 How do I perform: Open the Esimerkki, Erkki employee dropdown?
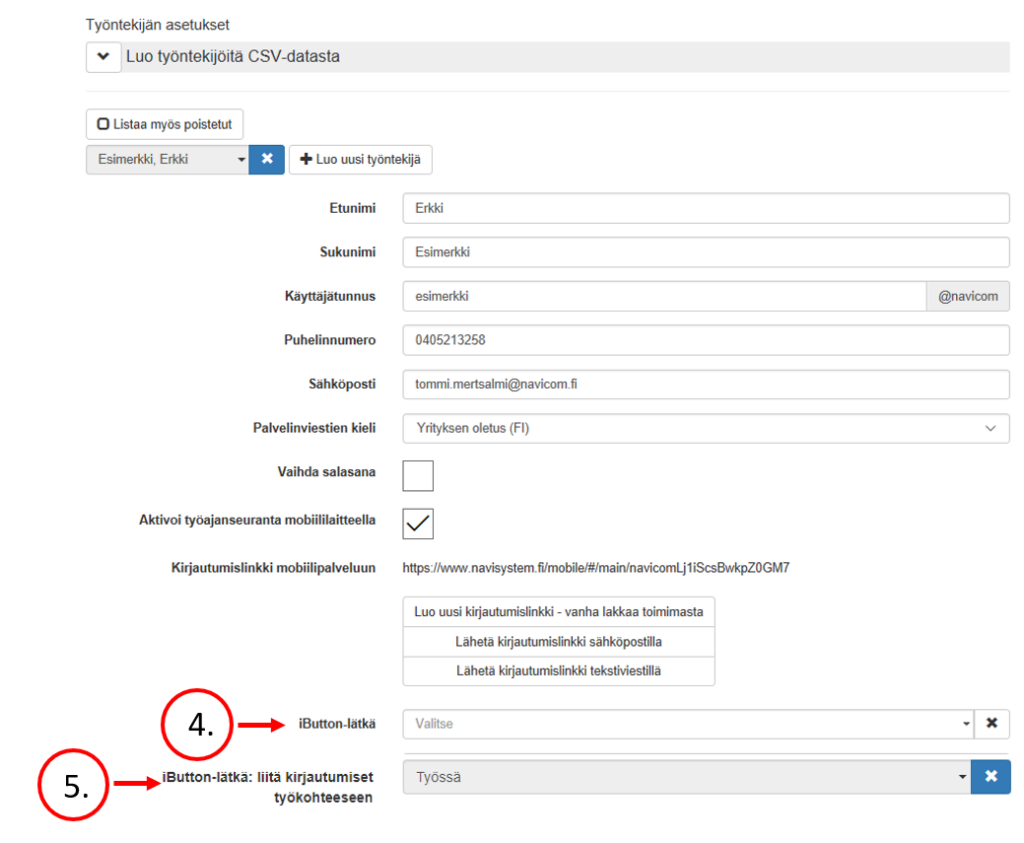pos(167,159)
